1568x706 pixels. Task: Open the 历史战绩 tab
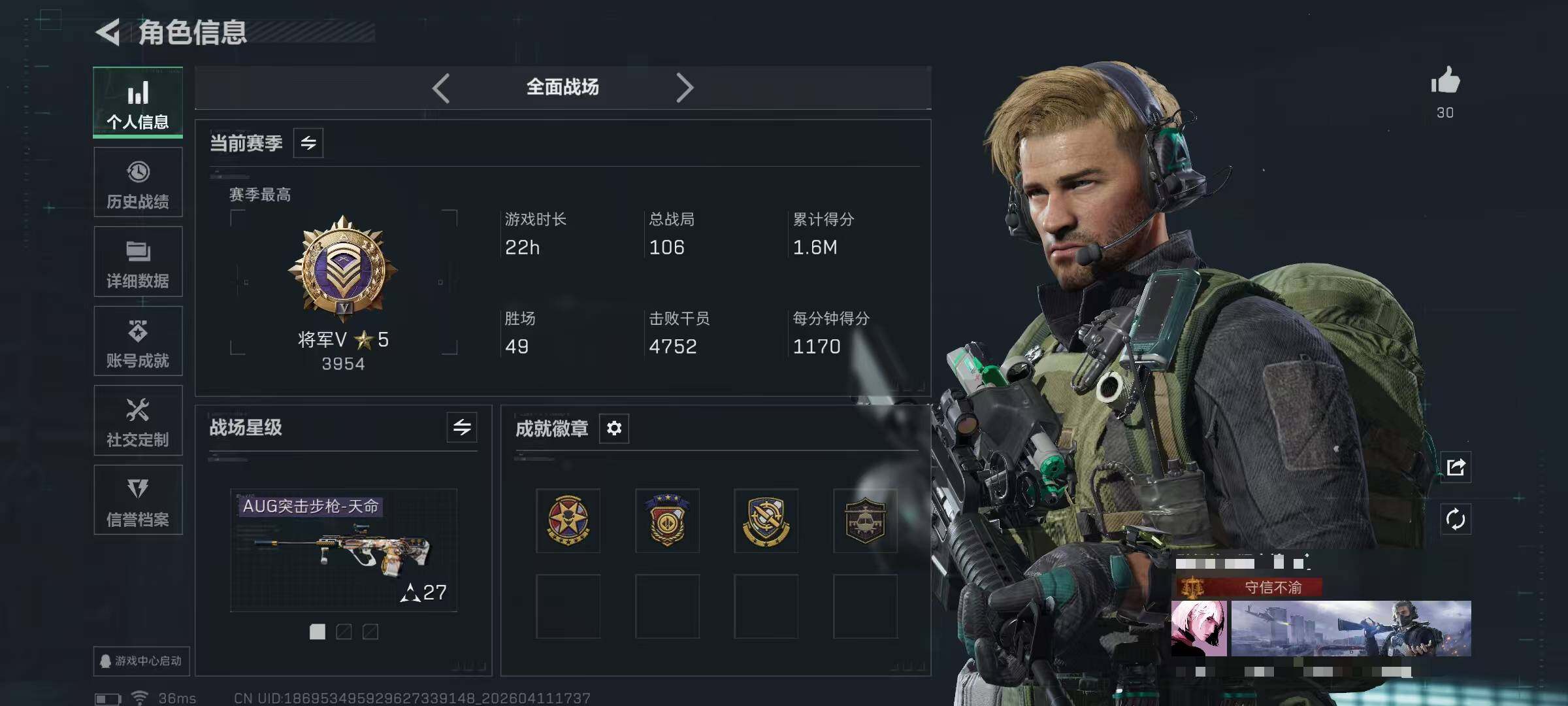[138, 182]
